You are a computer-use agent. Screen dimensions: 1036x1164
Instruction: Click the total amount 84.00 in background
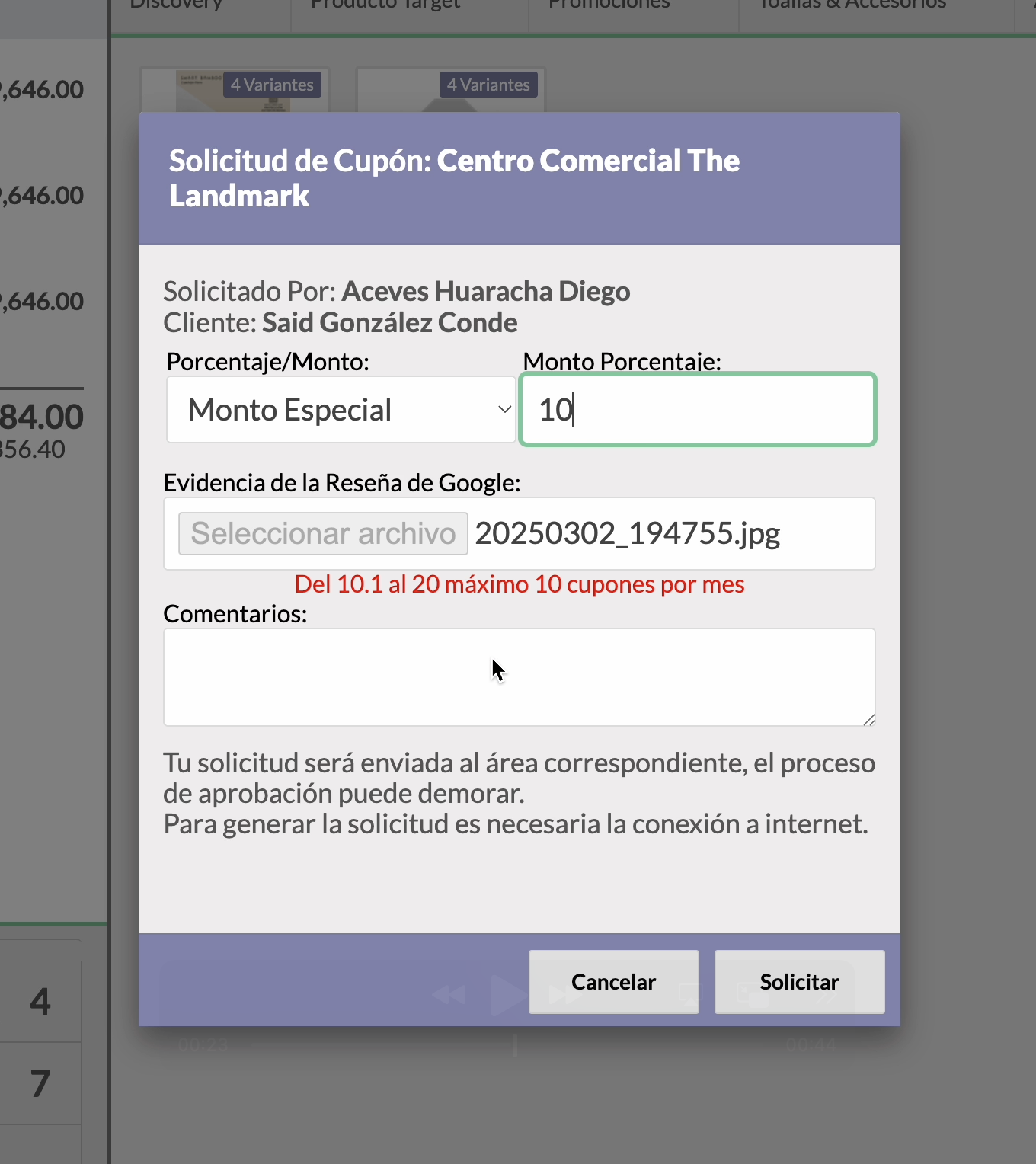click(42, 417)
